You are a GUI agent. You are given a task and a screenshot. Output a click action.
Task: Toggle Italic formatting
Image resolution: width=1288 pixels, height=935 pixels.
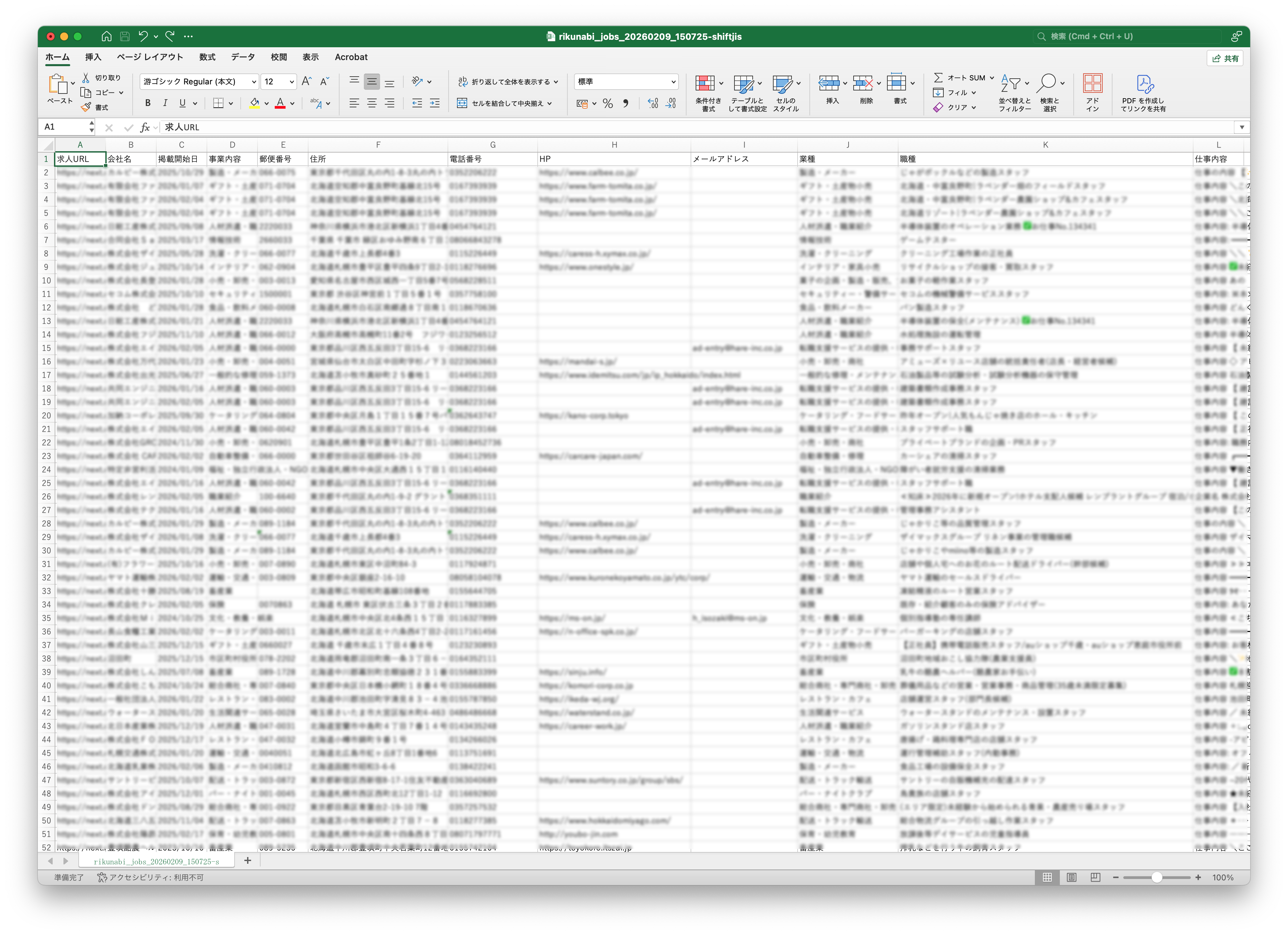coord(165,103)
